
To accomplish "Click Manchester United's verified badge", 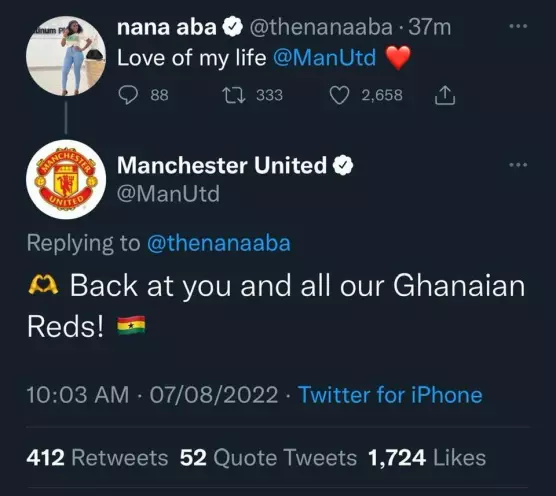I will point(343,165).
